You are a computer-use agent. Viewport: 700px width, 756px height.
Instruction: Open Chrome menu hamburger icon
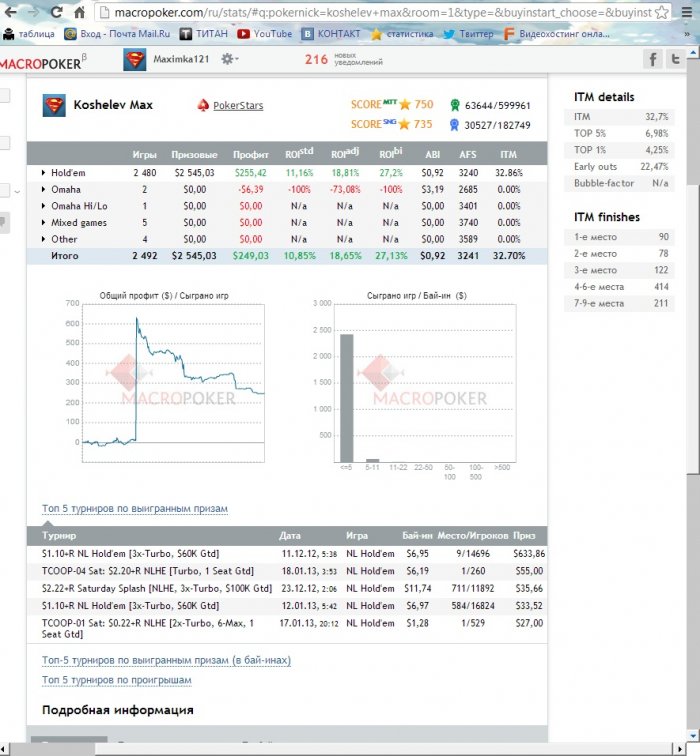pyautogui.click(x=687, y=12)
